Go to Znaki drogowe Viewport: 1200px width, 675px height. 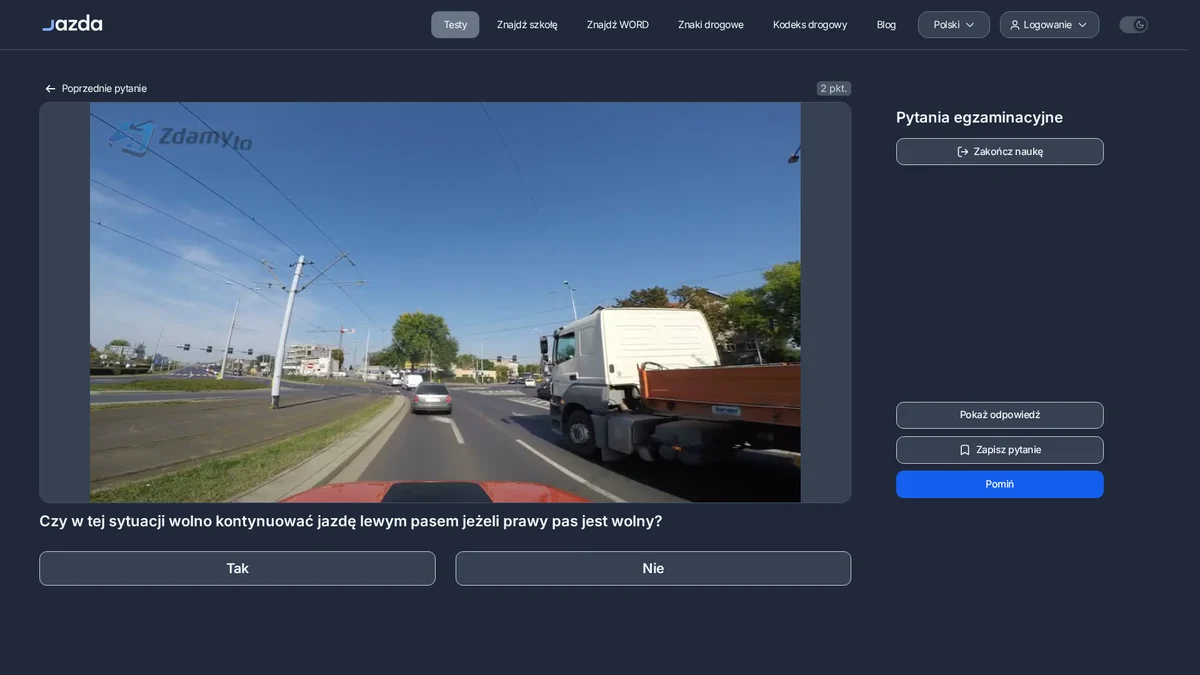point(711,25)
